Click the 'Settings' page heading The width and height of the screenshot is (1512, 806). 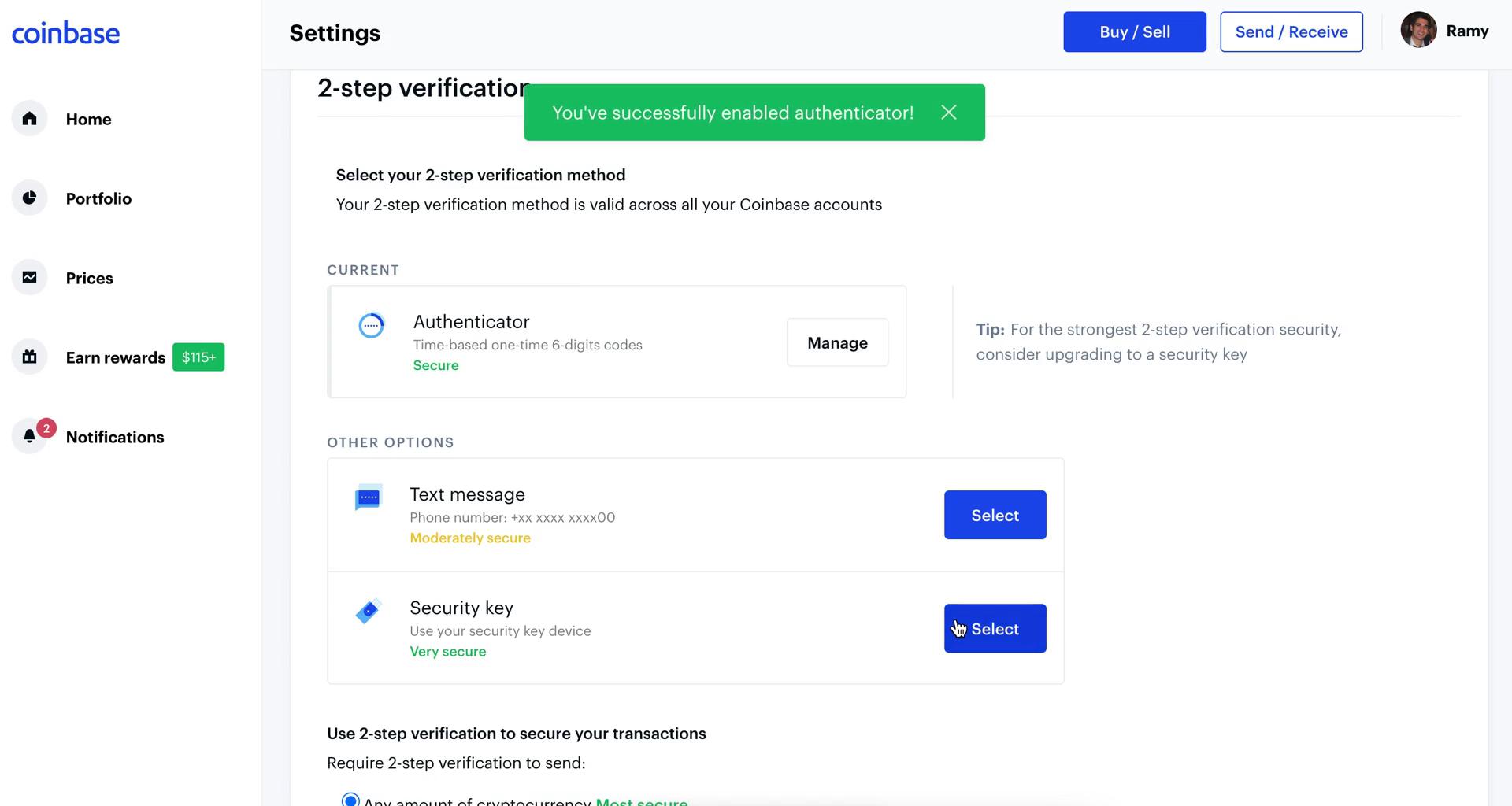(335, 33)
